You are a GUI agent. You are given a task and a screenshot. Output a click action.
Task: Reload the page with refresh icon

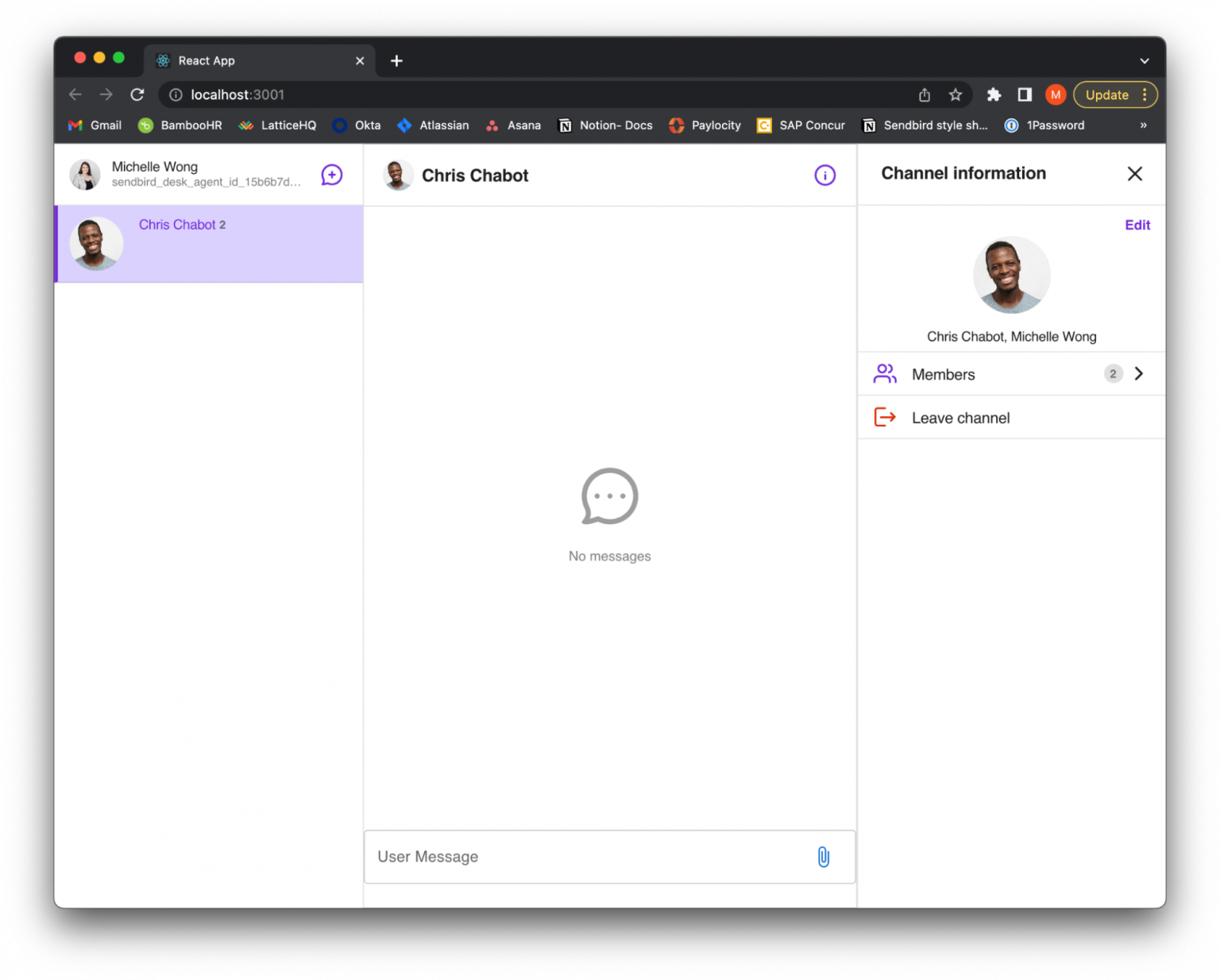[137, 95]
